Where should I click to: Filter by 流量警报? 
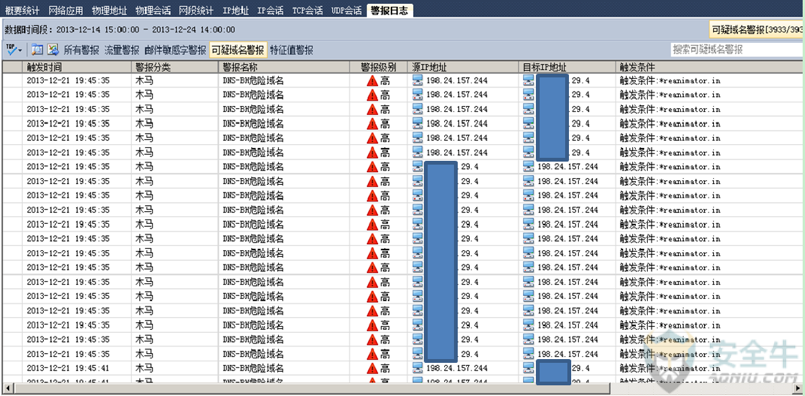click(122, 50)
